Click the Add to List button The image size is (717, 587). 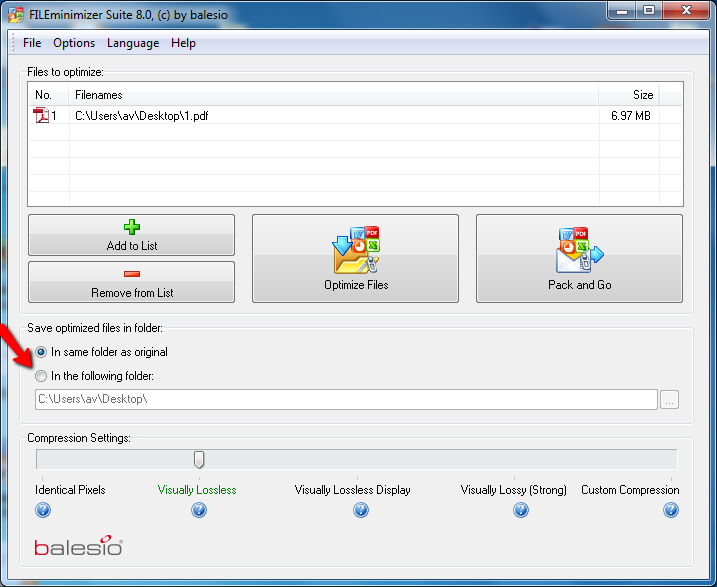[x=131, y=235]
